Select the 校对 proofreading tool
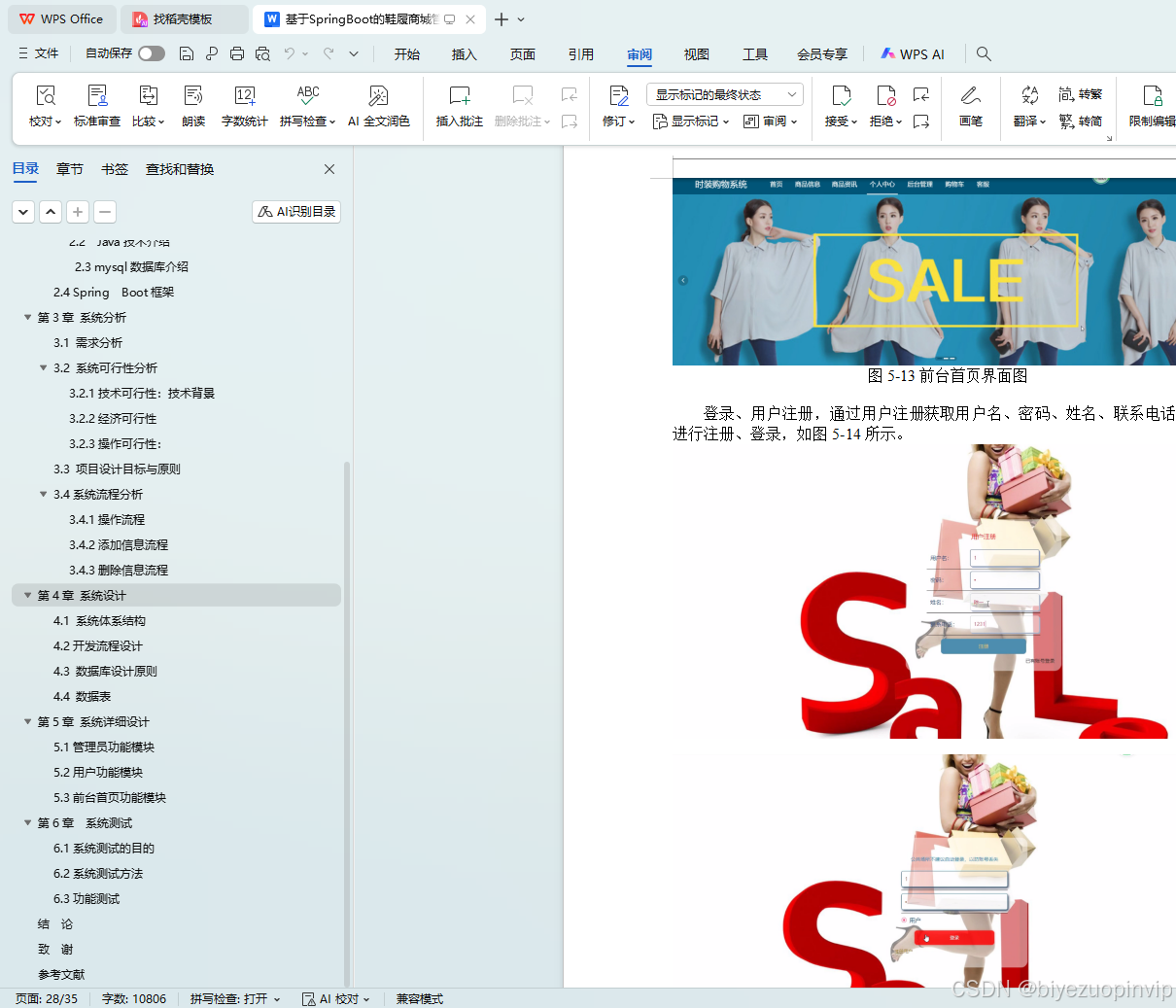Viewport: 1176px width, 1008px height. (44, 105)
